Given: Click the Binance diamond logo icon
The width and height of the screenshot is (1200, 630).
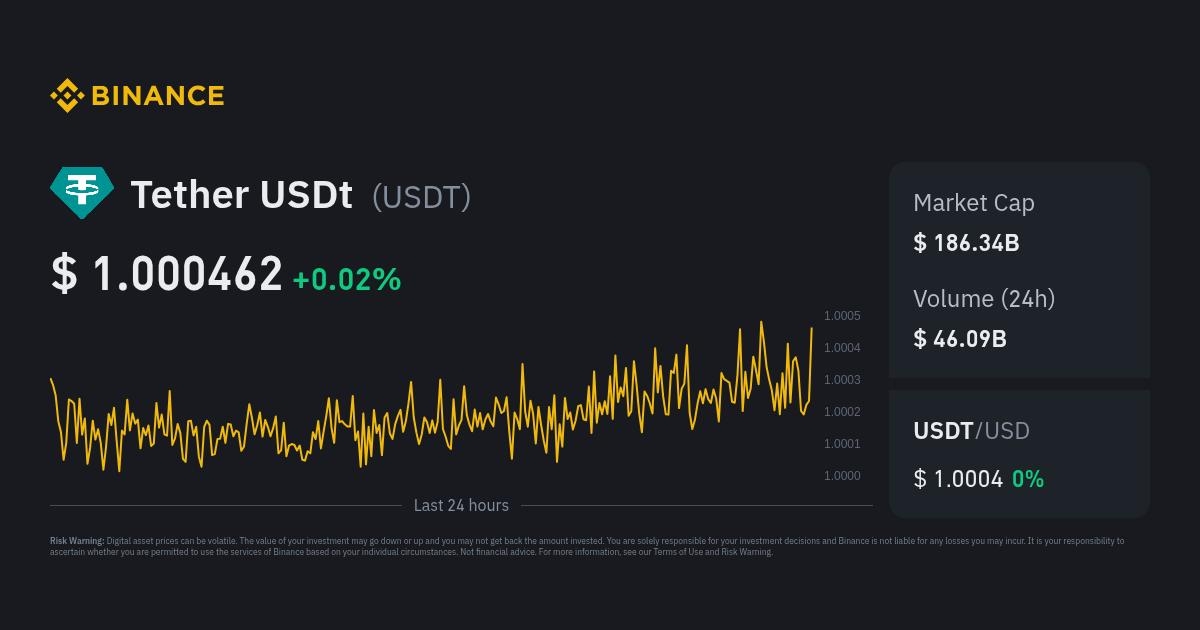Looking at the screenshot, I should 67,96.
